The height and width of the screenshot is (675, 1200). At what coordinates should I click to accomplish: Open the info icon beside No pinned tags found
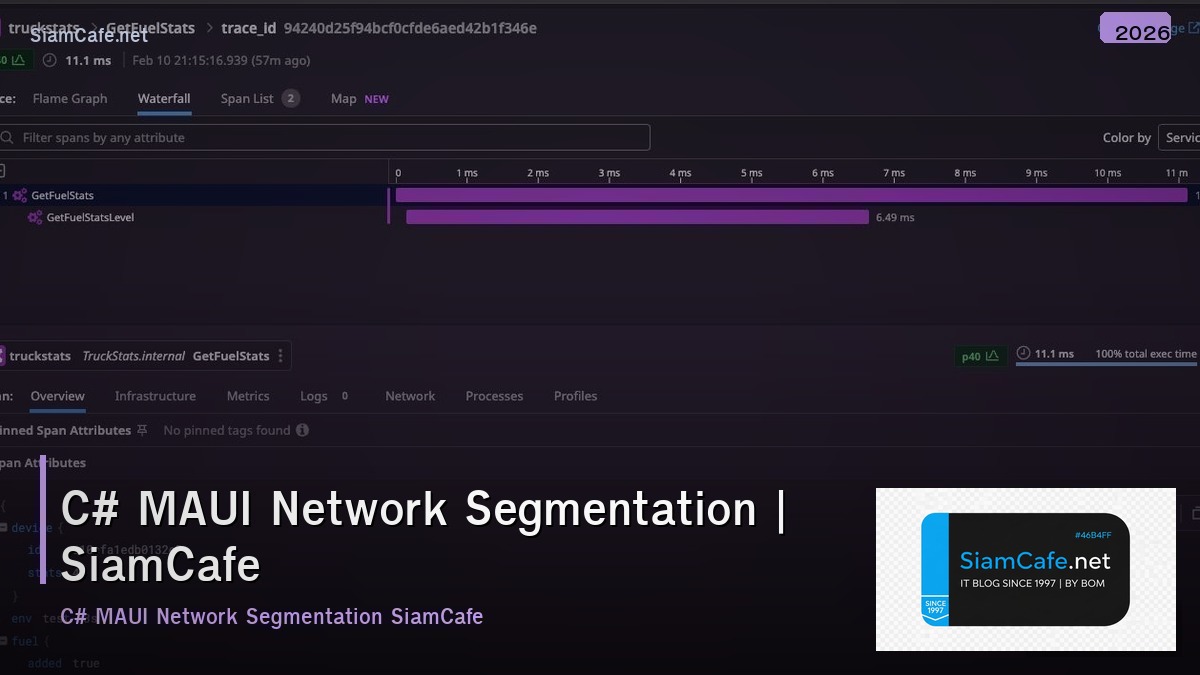coord(302,430)
